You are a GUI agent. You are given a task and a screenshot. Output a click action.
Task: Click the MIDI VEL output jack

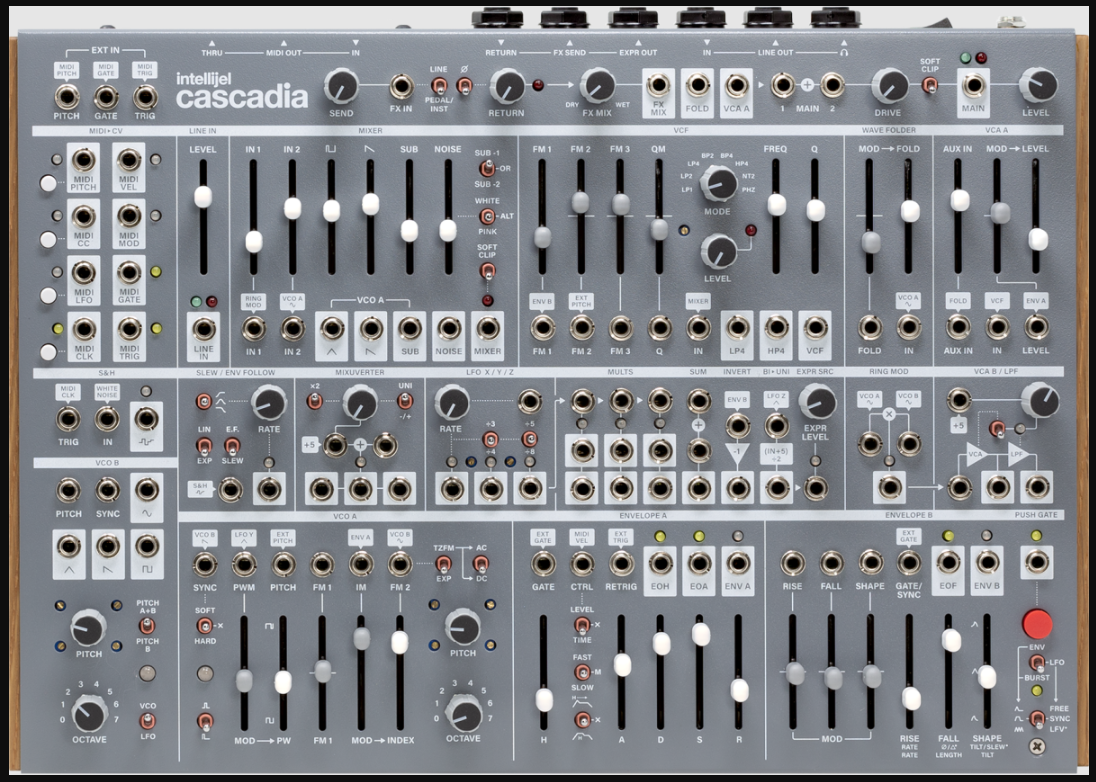[129, 160]
